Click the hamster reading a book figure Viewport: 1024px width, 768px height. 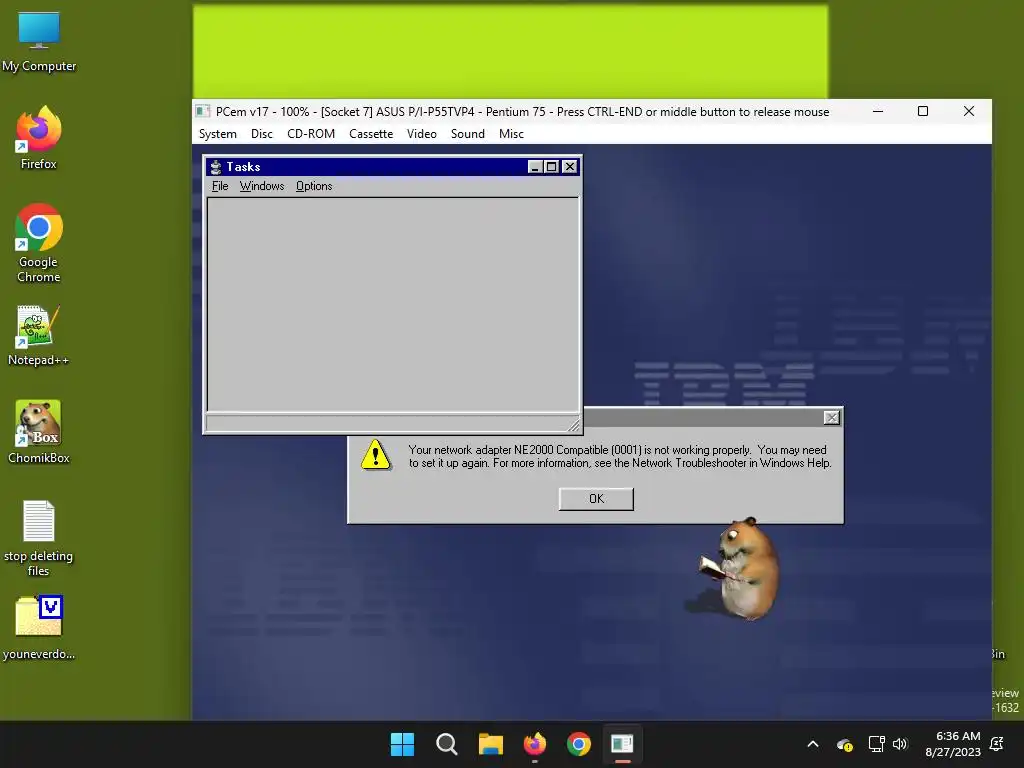point(741,568)
